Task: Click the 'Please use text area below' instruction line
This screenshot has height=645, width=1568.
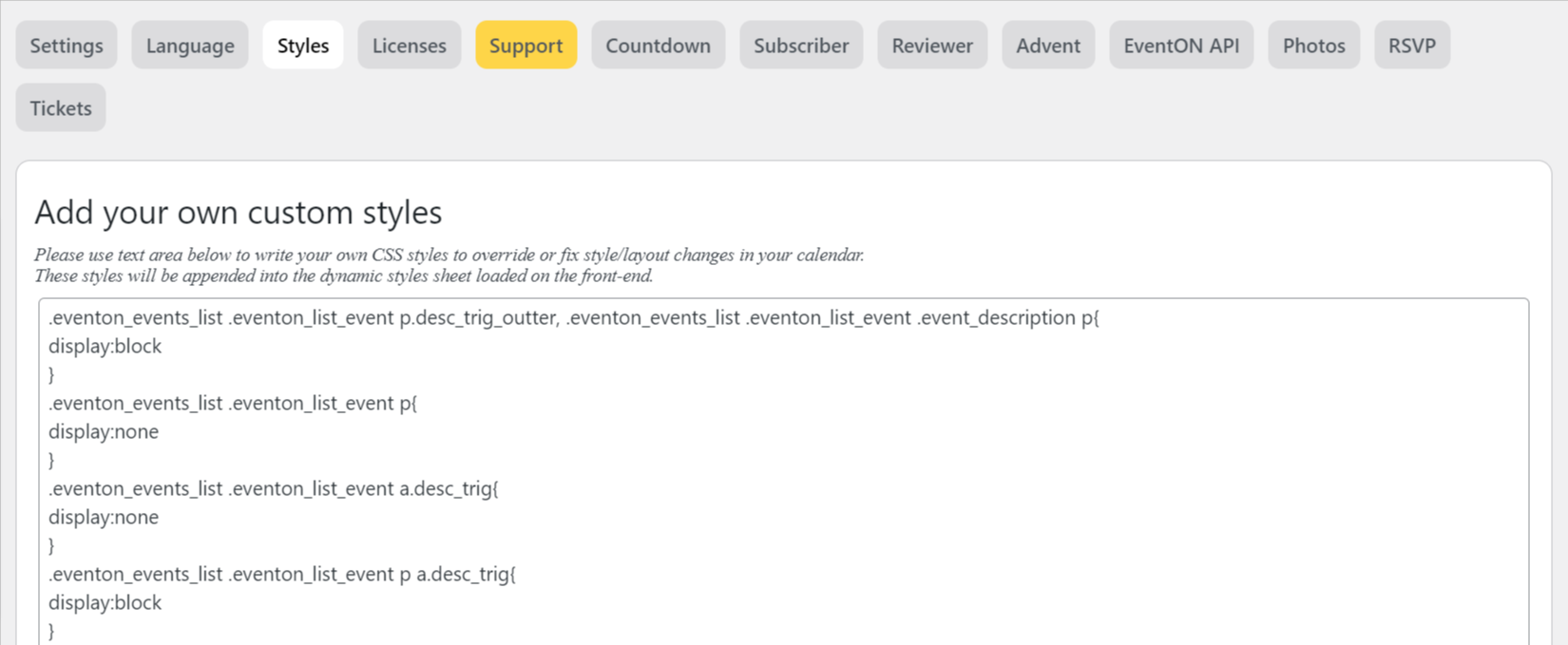Action: click(449, 255)
